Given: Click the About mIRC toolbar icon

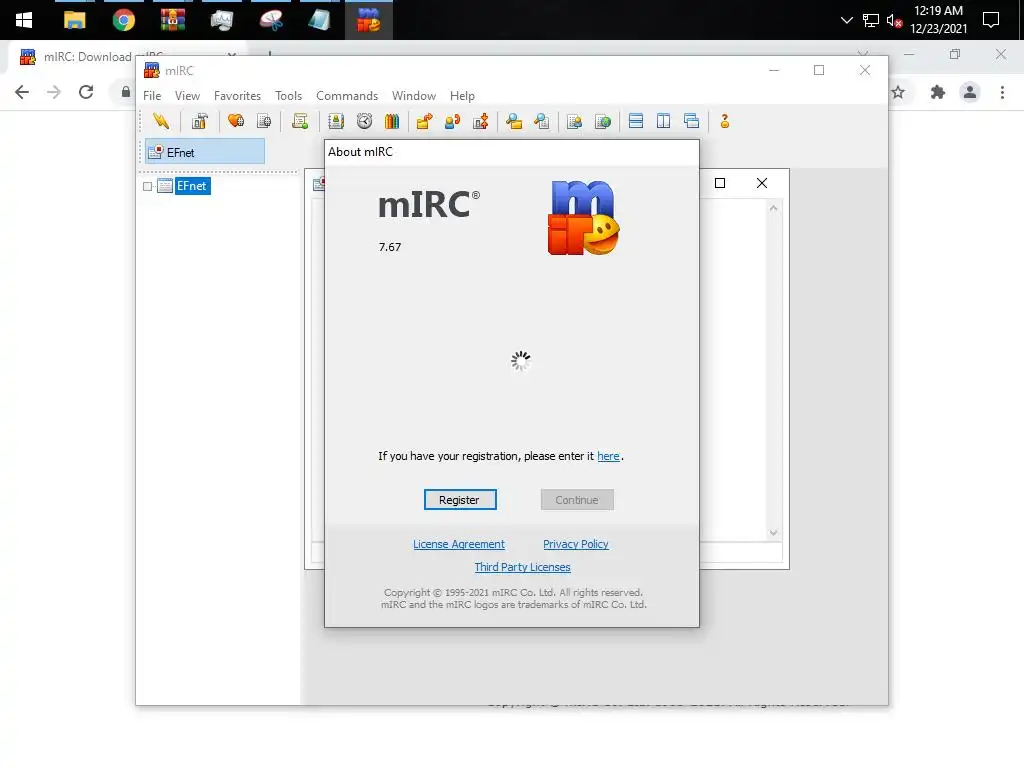Looking at the screenshot, I should tap(724, 121).
